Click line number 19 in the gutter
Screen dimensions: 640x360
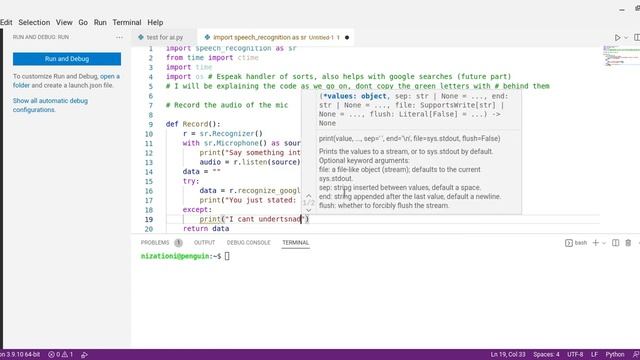[149, 219]
